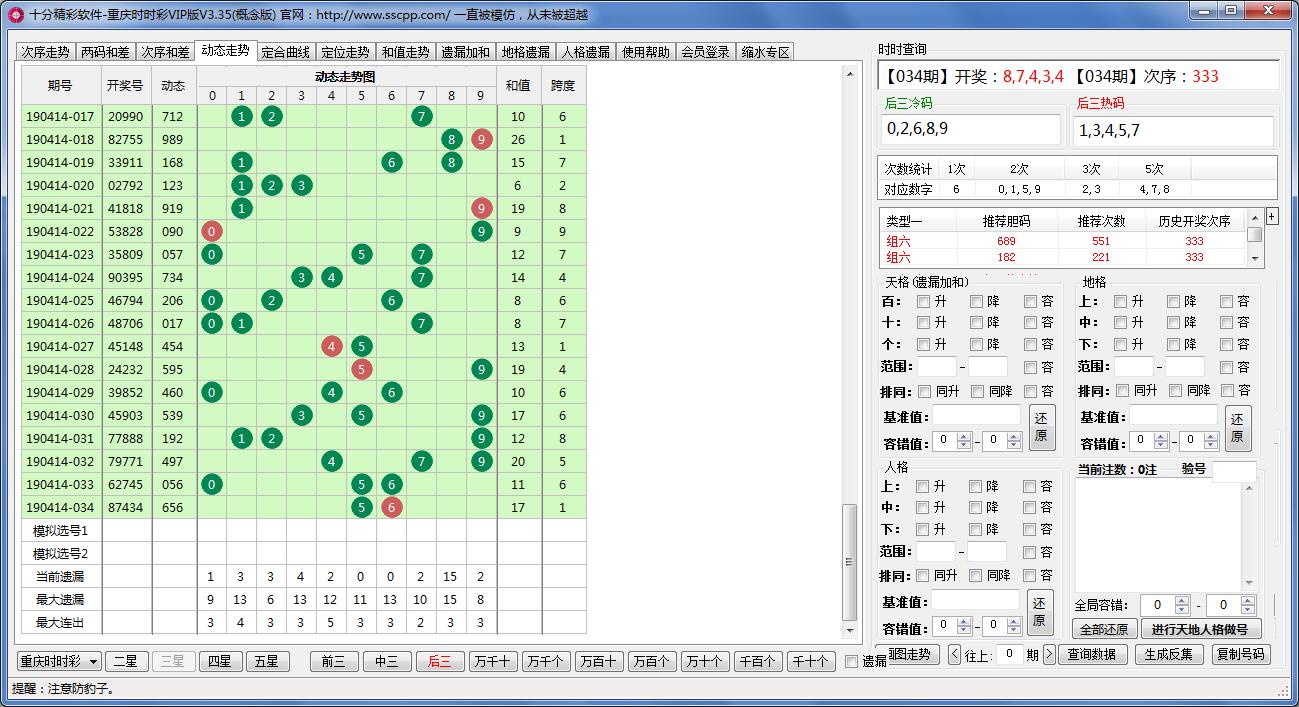
Task: Click the trend chart scroll-up arrow
Action: tap(850, 75)
